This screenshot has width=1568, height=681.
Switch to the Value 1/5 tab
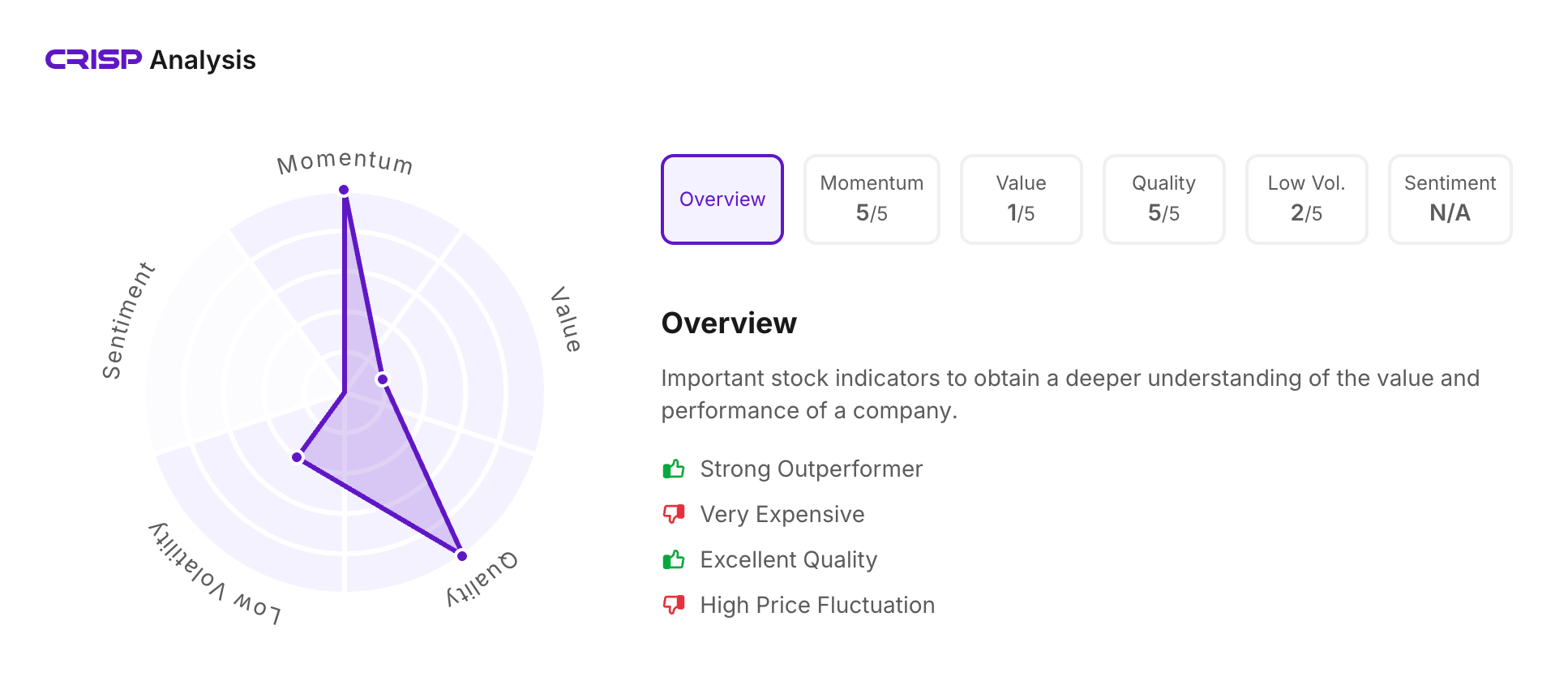pos(1021,199)
